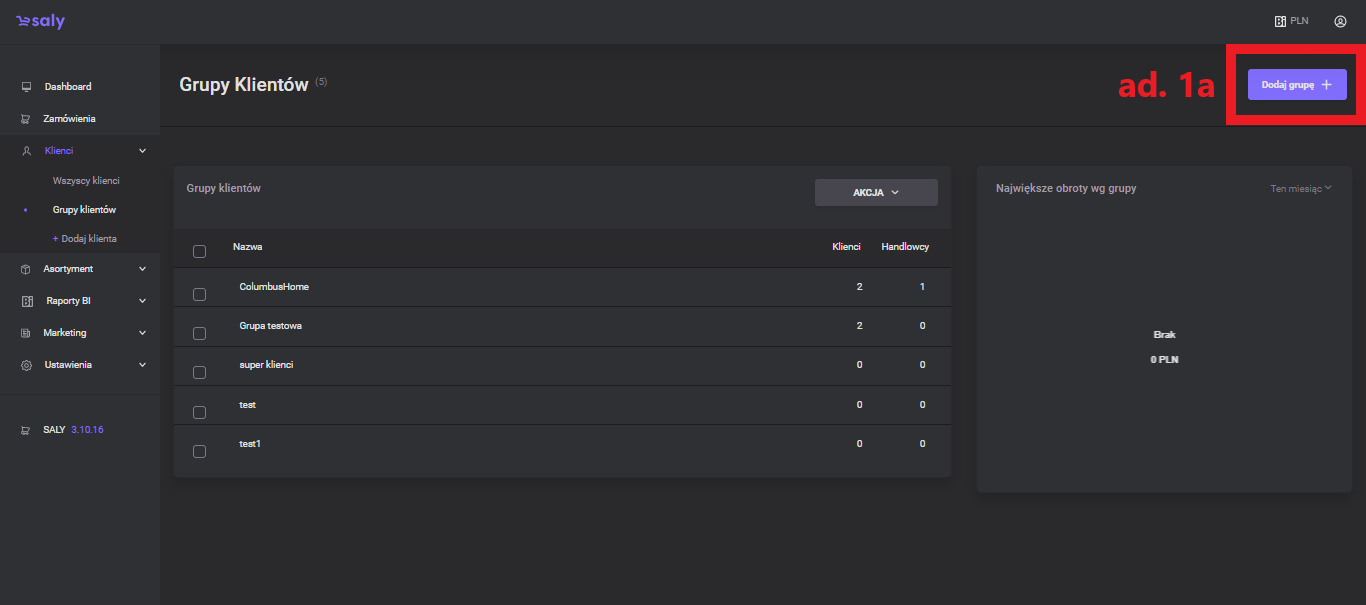Toggle the select-all header checkbox

coord(199,251)
